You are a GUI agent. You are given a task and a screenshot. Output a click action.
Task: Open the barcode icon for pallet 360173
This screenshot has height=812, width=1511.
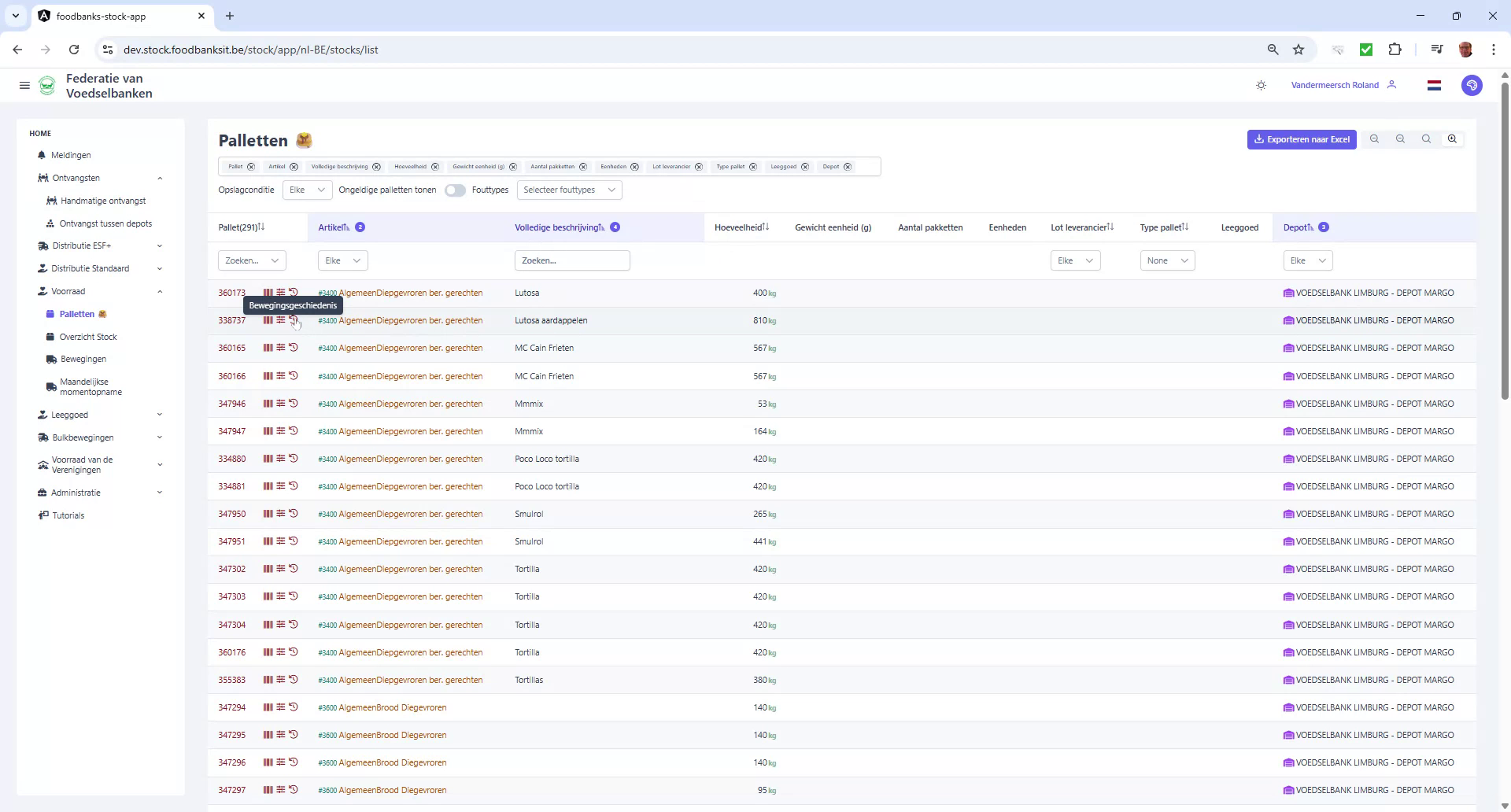click(268, 292)
